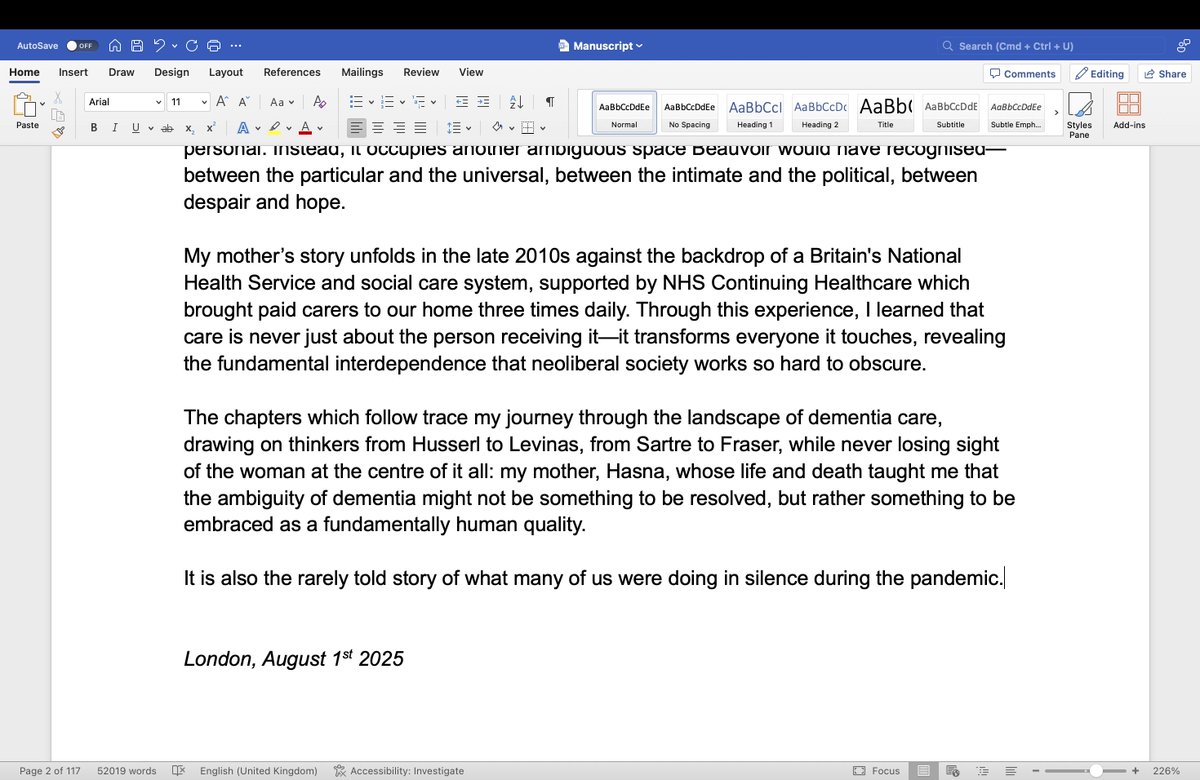
Task: Apply italic formatting
Action: pos(114,128)
